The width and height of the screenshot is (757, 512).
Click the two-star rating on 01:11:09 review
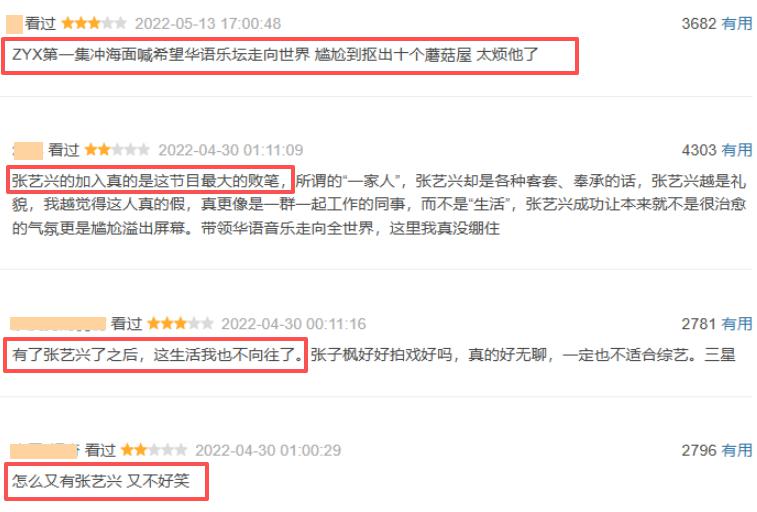pos(117,150)
